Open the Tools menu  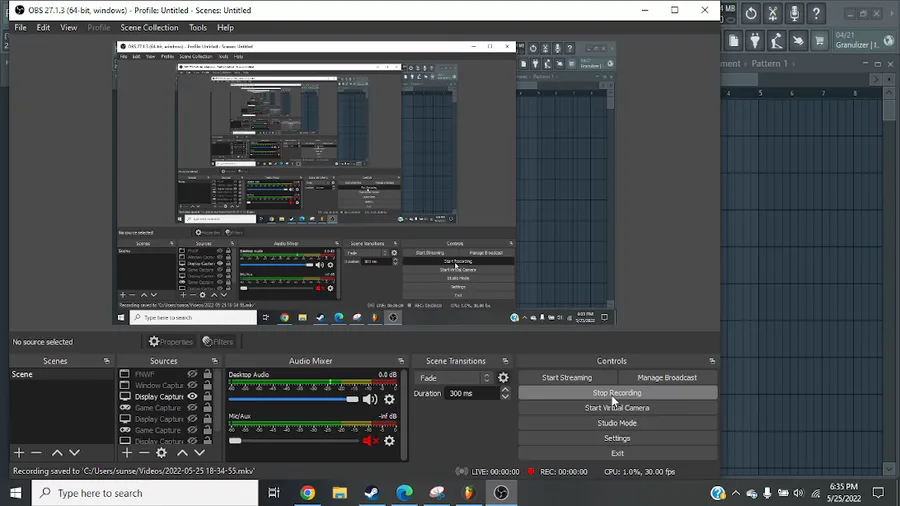[197, 28]
